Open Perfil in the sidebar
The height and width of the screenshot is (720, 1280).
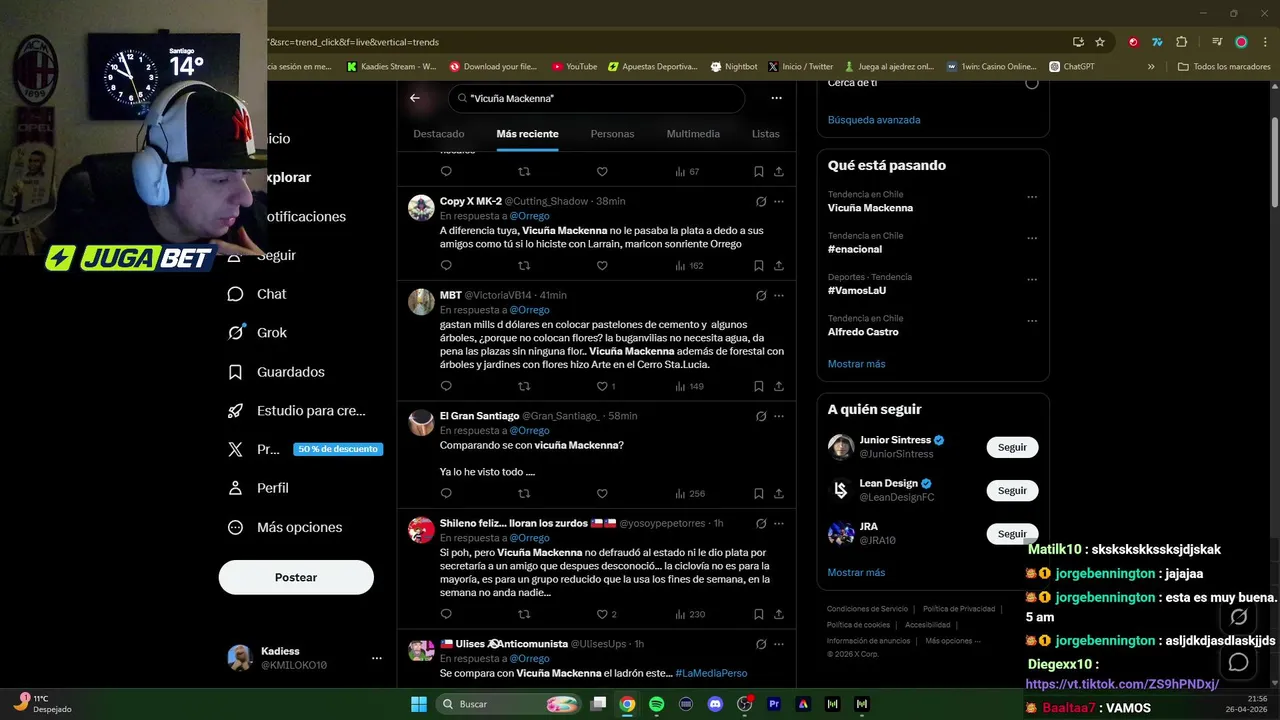(x=258, y=488)
